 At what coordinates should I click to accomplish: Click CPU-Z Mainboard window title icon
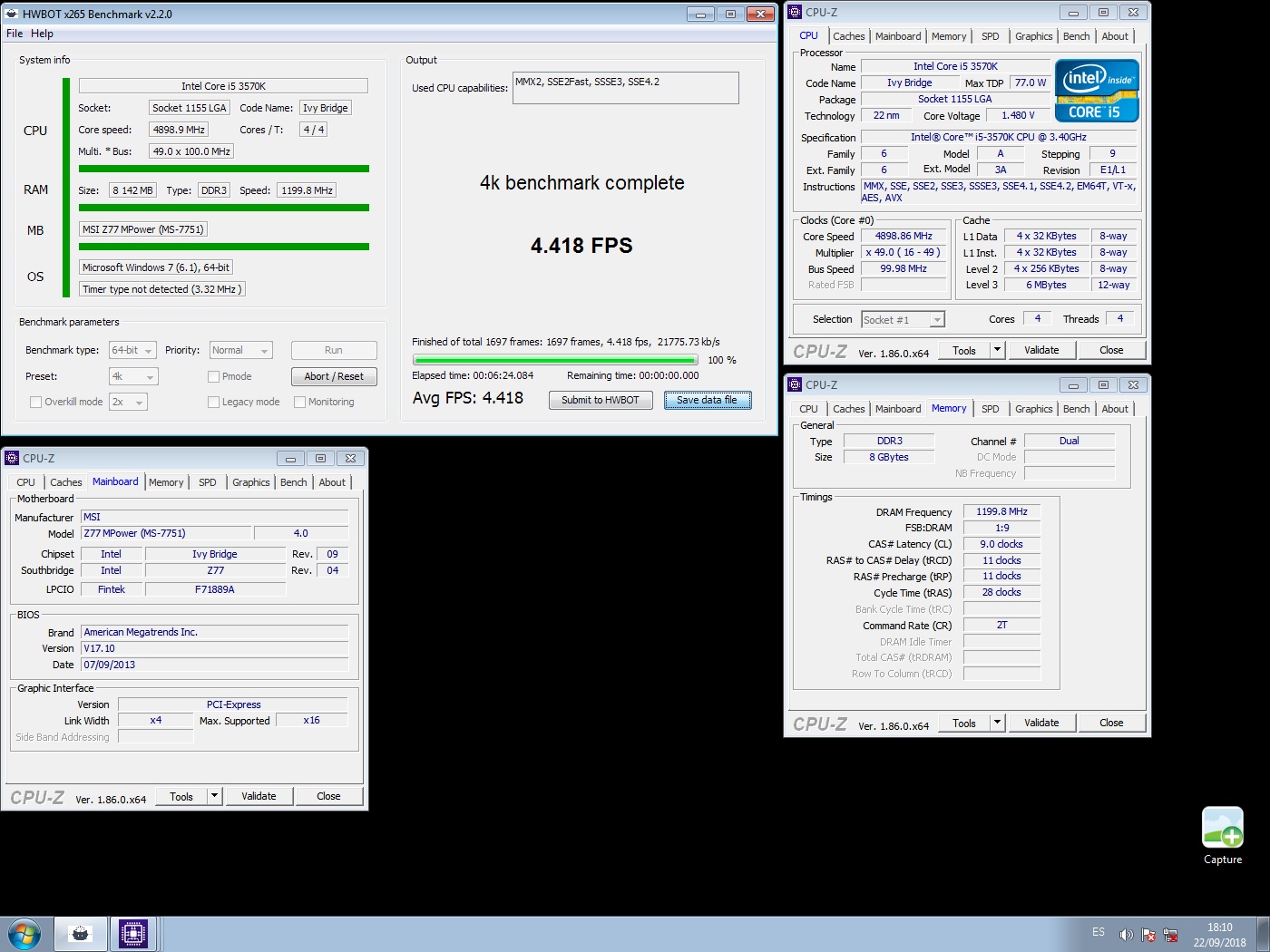click(12, 458)
